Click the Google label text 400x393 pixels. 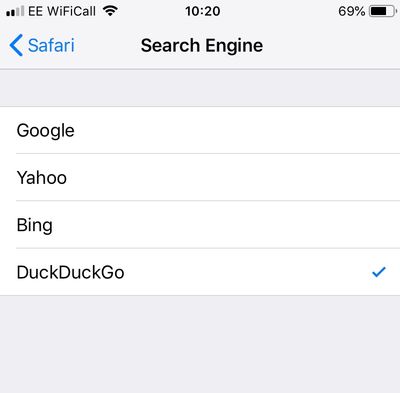pyautogui.click(x=46, y=131)
